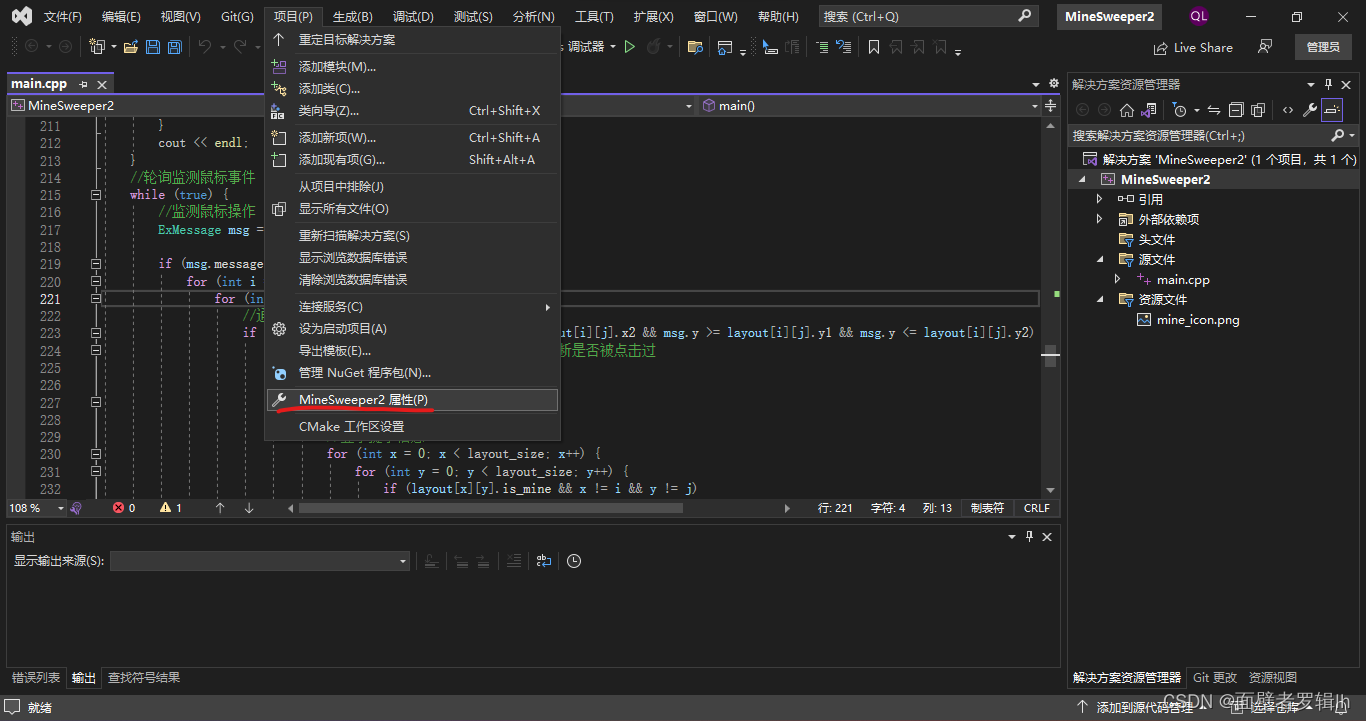Click the 管理员 button

(x=1323, y=47)
